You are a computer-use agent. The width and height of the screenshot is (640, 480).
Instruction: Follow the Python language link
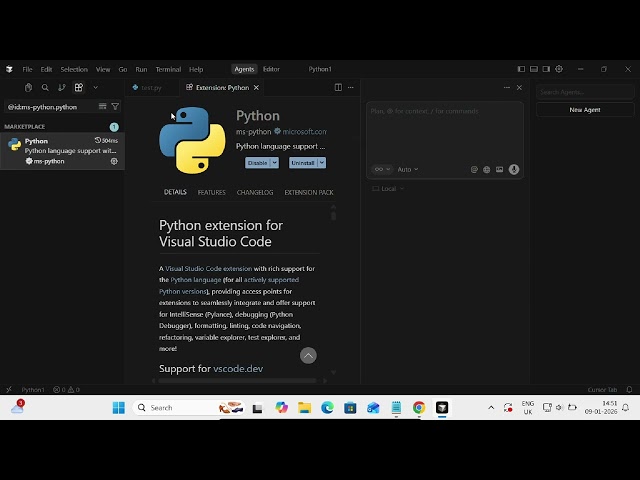click(196, 280)
